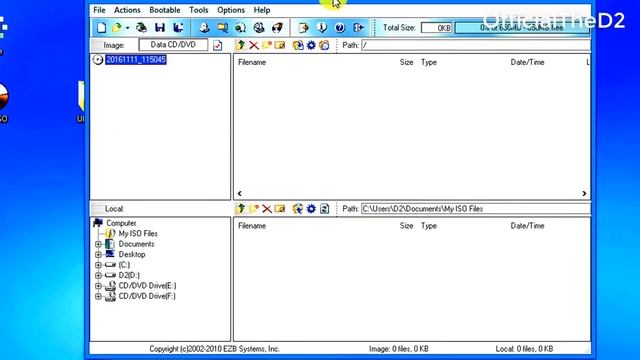Open the Info icon in main toolbar
The height and width of the screenshot is (360, 640).
pos(322,28)
